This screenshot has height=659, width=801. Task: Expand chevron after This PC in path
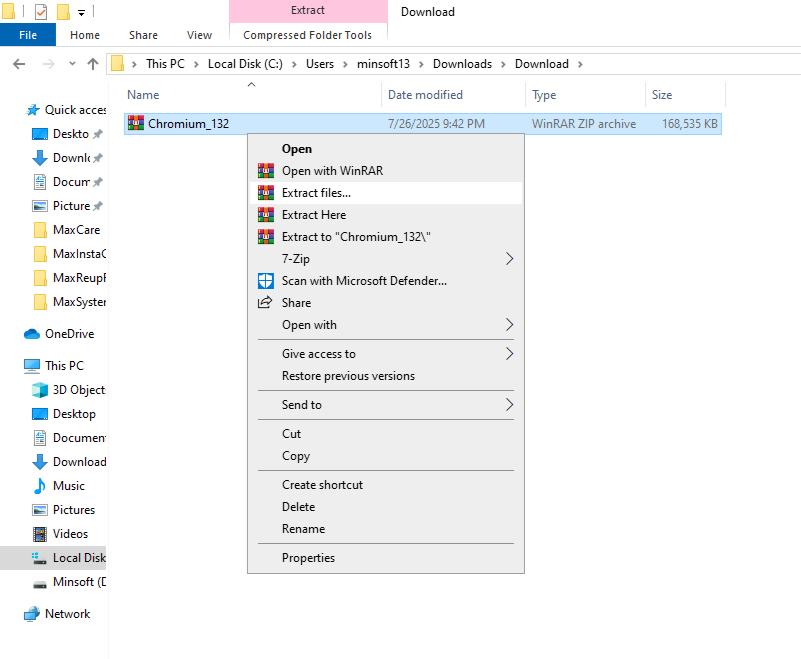pyautogui.click(x=196, y=64)
